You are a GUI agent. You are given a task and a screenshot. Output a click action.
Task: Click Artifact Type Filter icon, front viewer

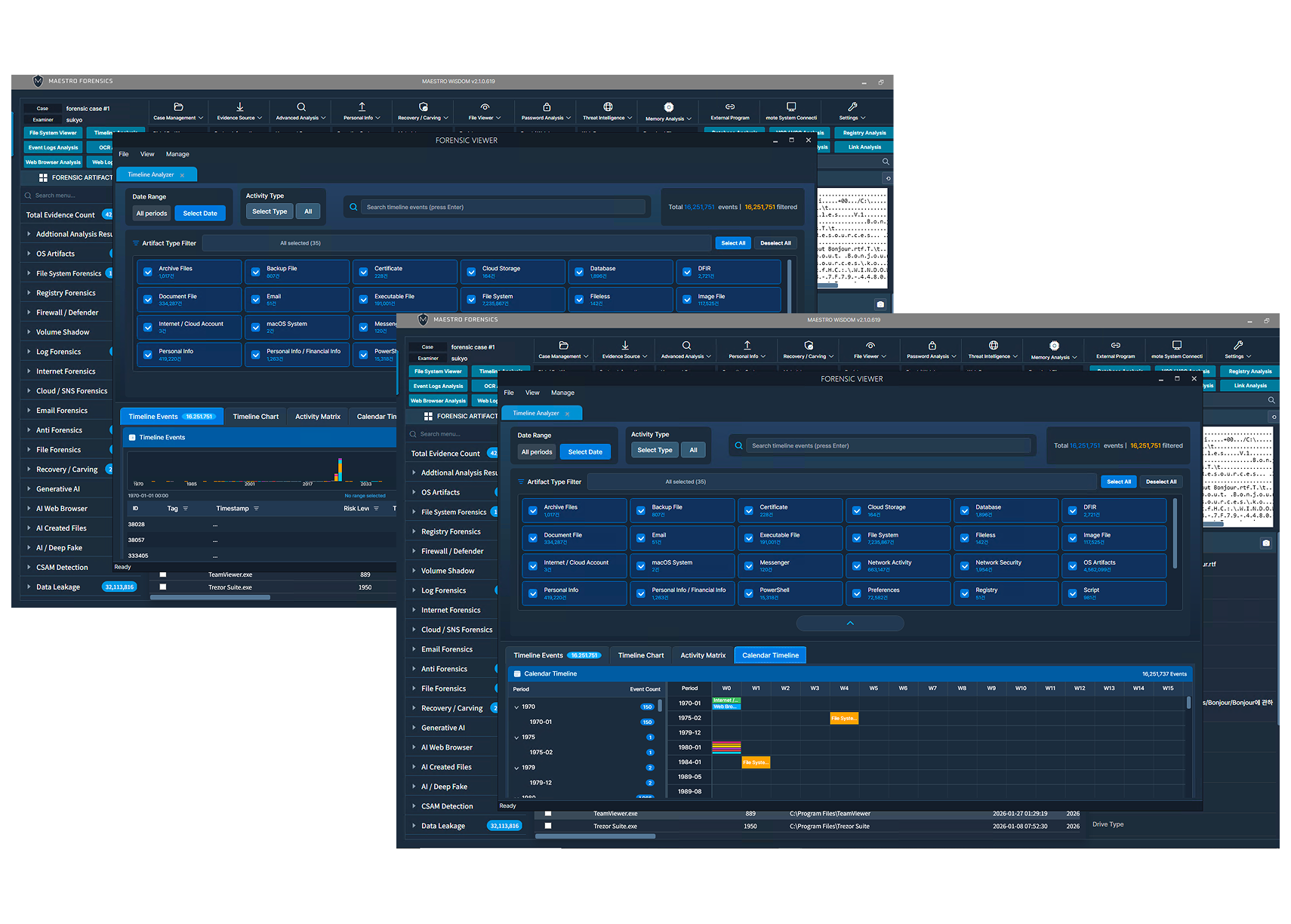click(x=521, y=482)
